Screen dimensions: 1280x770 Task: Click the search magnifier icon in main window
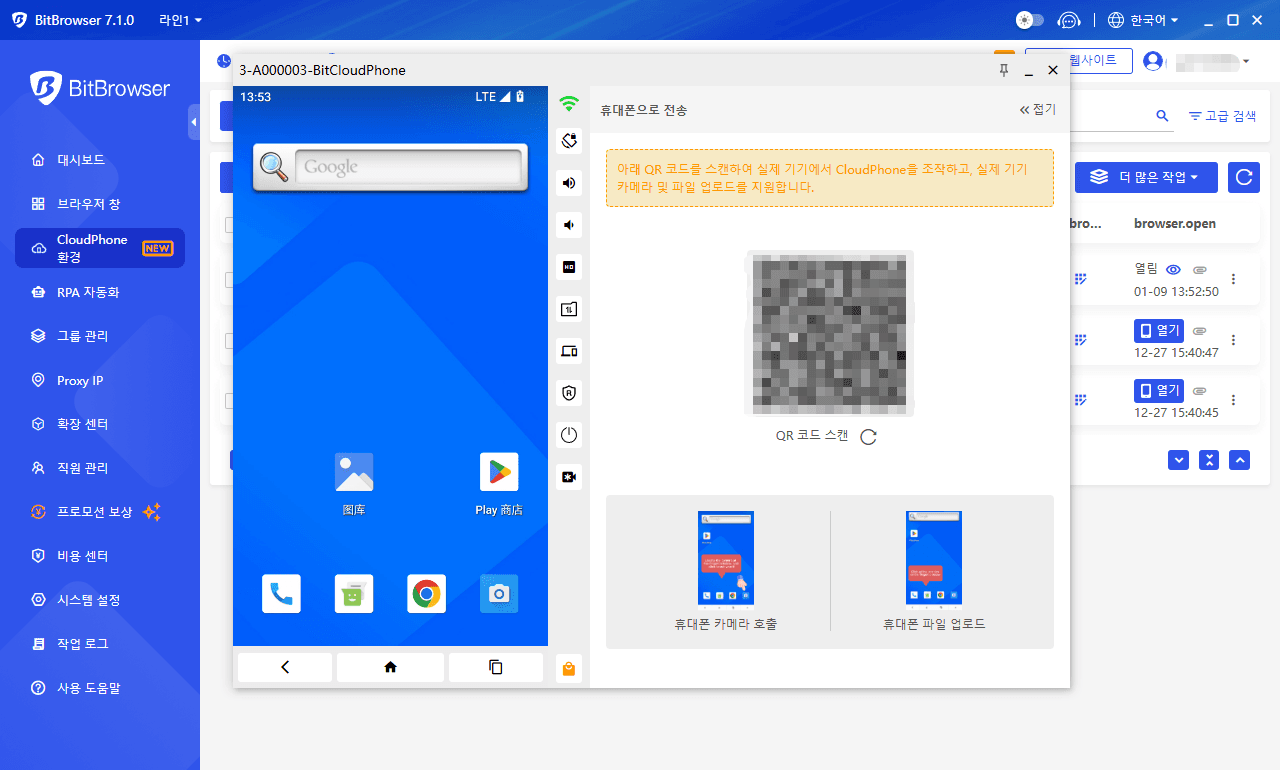1162,116
